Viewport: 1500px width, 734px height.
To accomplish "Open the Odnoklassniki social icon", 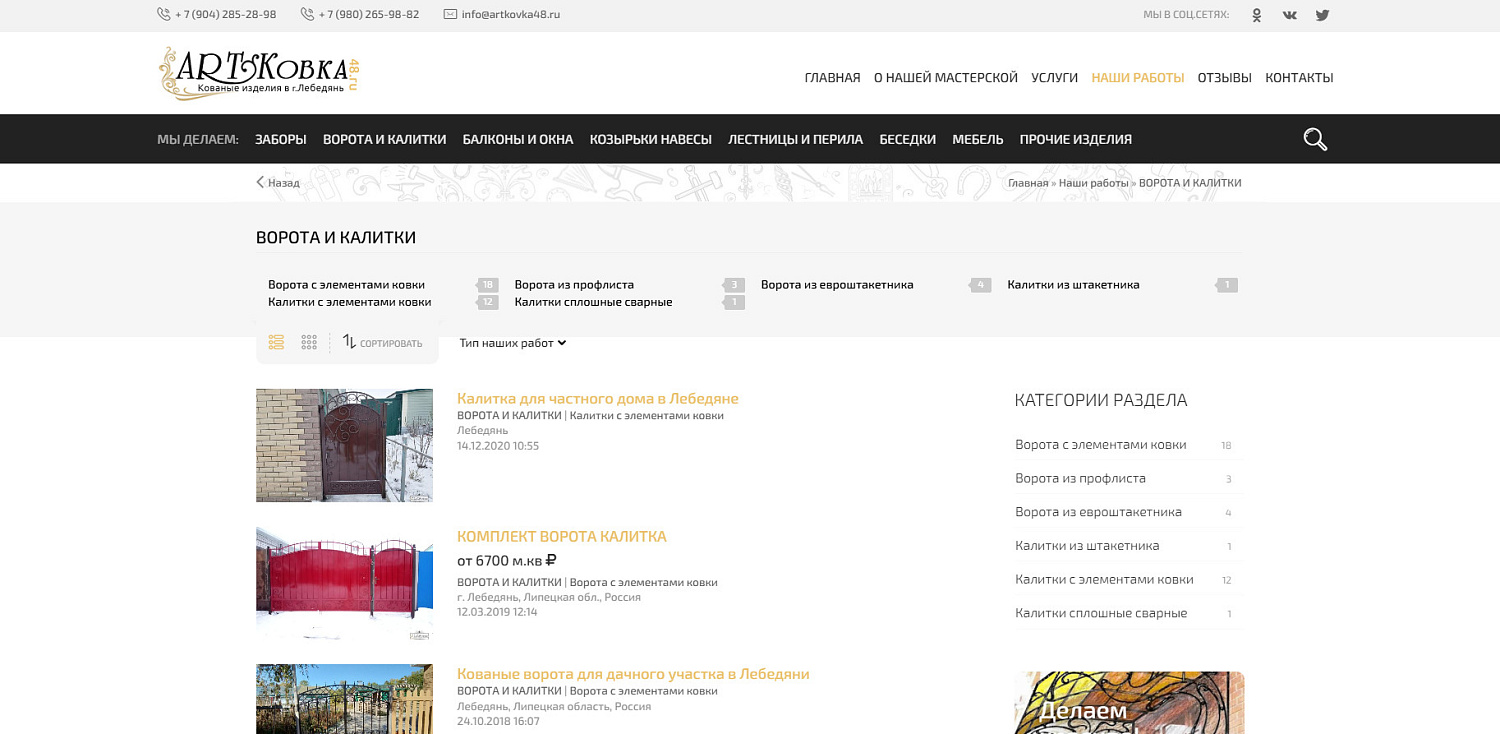I will click(x=1256, y=14).
